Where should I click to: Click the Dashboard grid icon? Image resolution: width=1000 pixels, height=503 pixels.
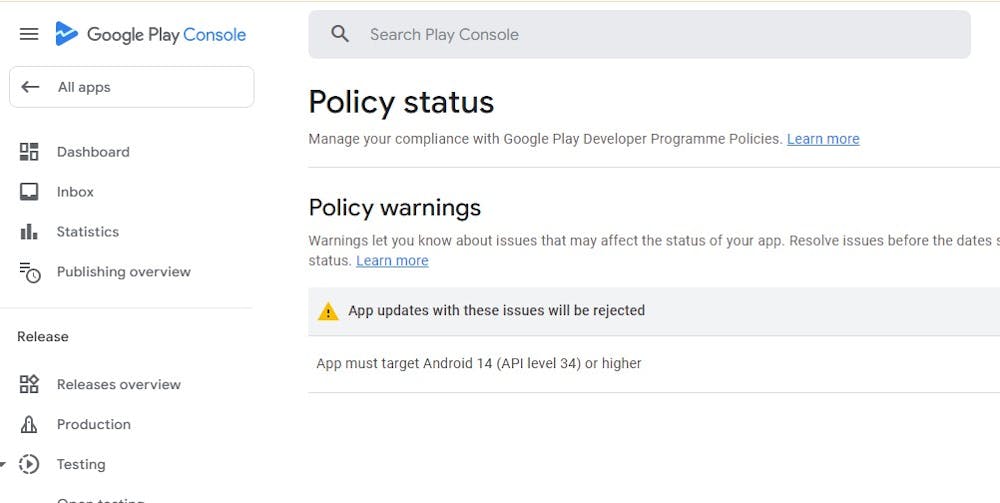click(x=29, y=152)
